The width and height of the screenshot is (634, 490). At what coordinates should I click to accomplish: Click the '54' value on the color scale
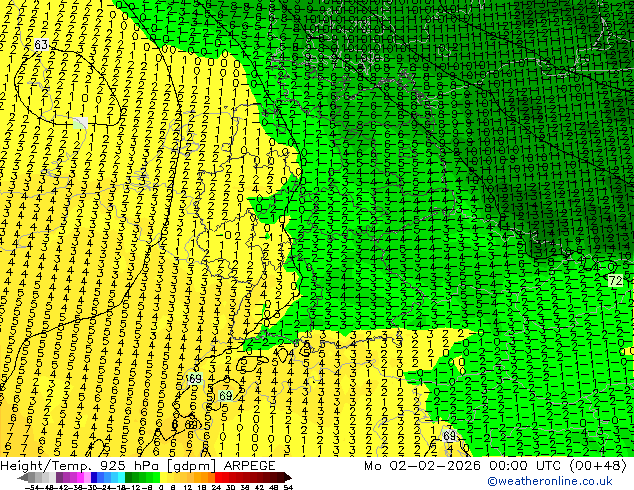click(x=288, y=488)
